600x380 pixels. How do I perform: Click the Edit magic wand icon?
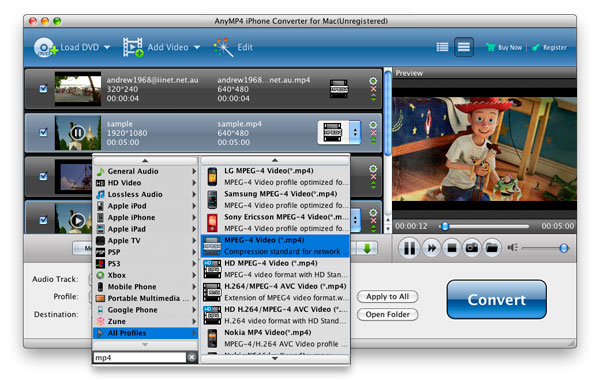coord(223,47)
